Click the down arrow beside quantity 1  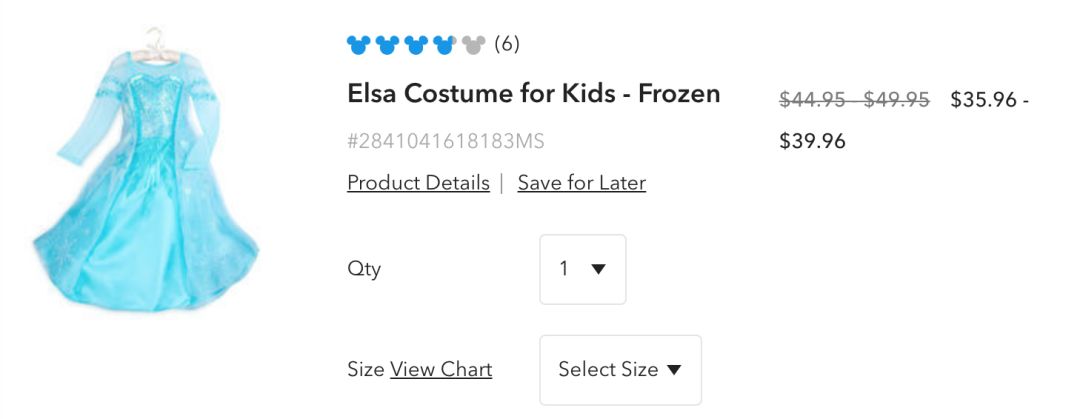click(x=598, y=269)
